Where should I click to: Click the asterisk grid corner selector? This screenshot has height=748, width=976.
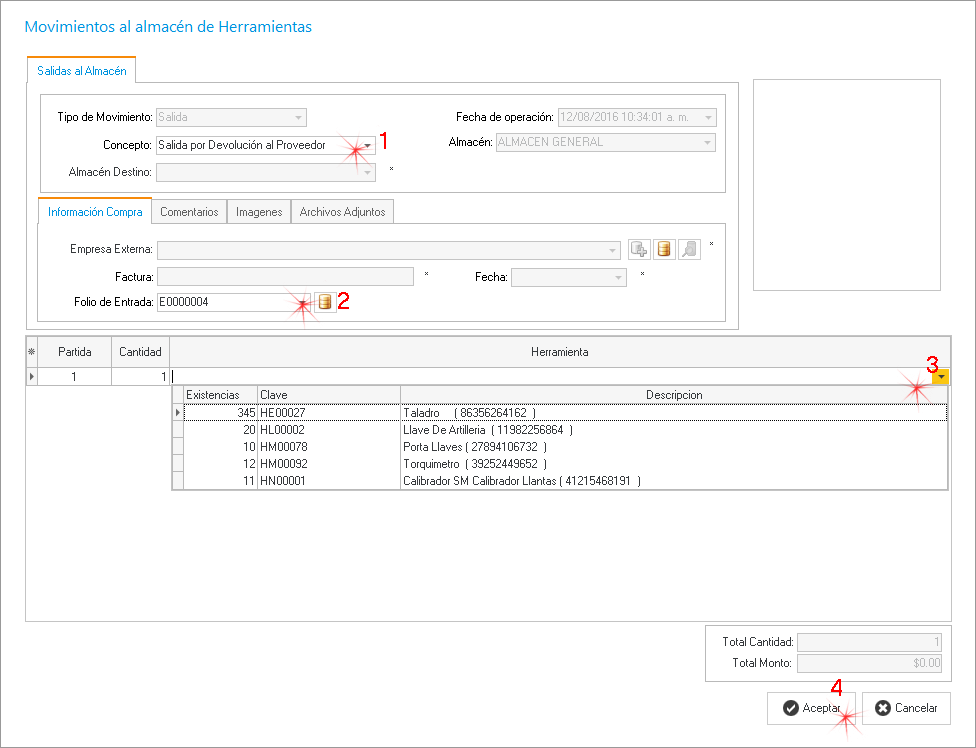point(31,352)
